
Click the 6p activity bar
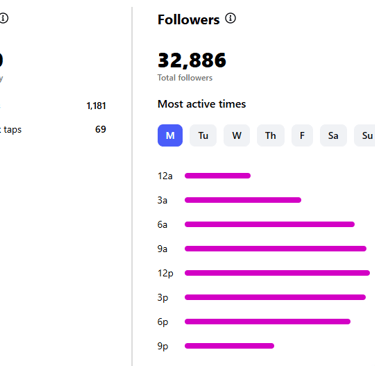pyautogui.click(x=268, y=322)
